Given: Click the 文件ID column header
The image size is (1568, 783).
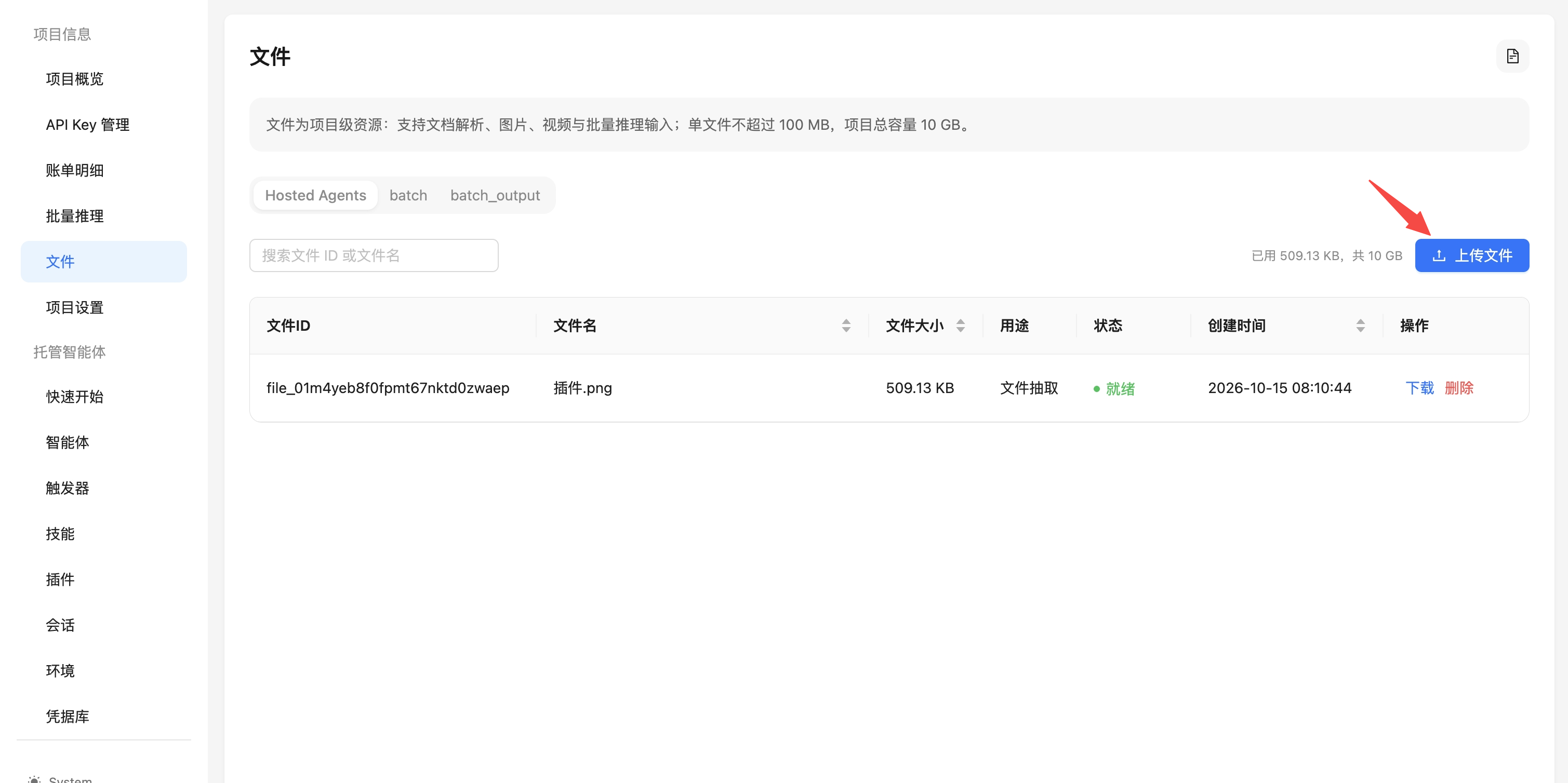Looking at the screenshot, I should pos(288,326).
